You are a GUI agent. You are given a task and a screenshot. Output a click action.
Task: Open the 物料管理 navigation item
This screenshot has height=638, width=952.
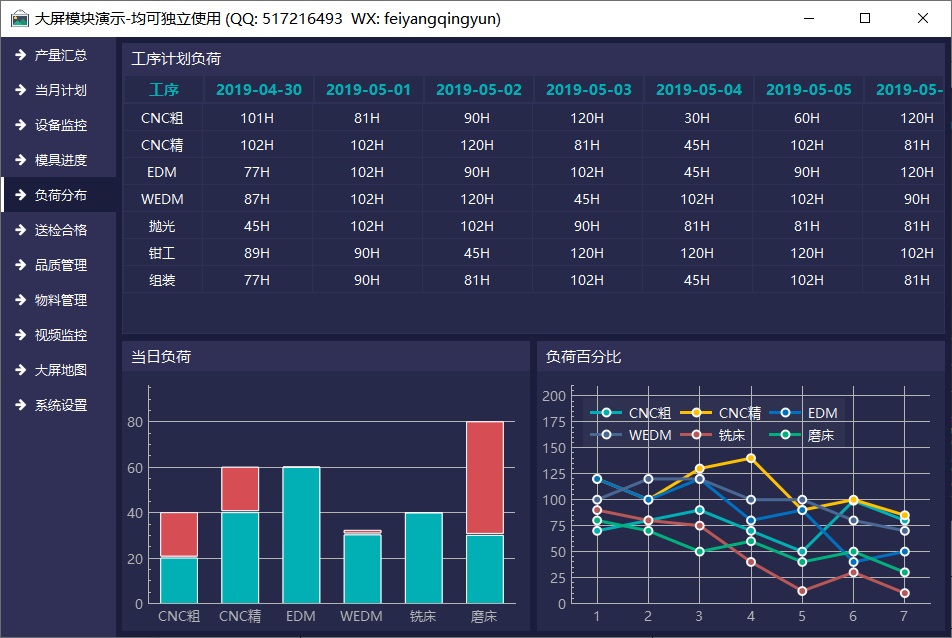pyautogui.click(x=60, y=300)
